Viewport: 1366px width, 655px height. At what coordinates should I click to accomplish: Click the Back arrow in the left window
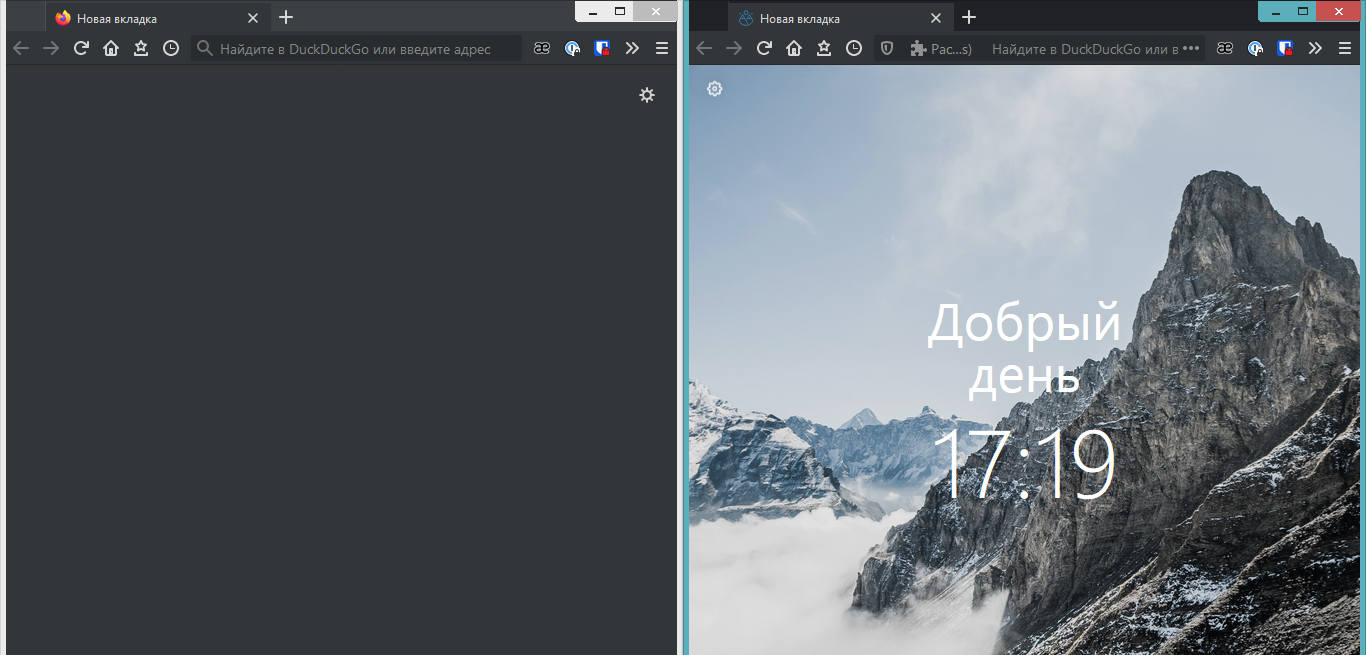click(21, 48)
